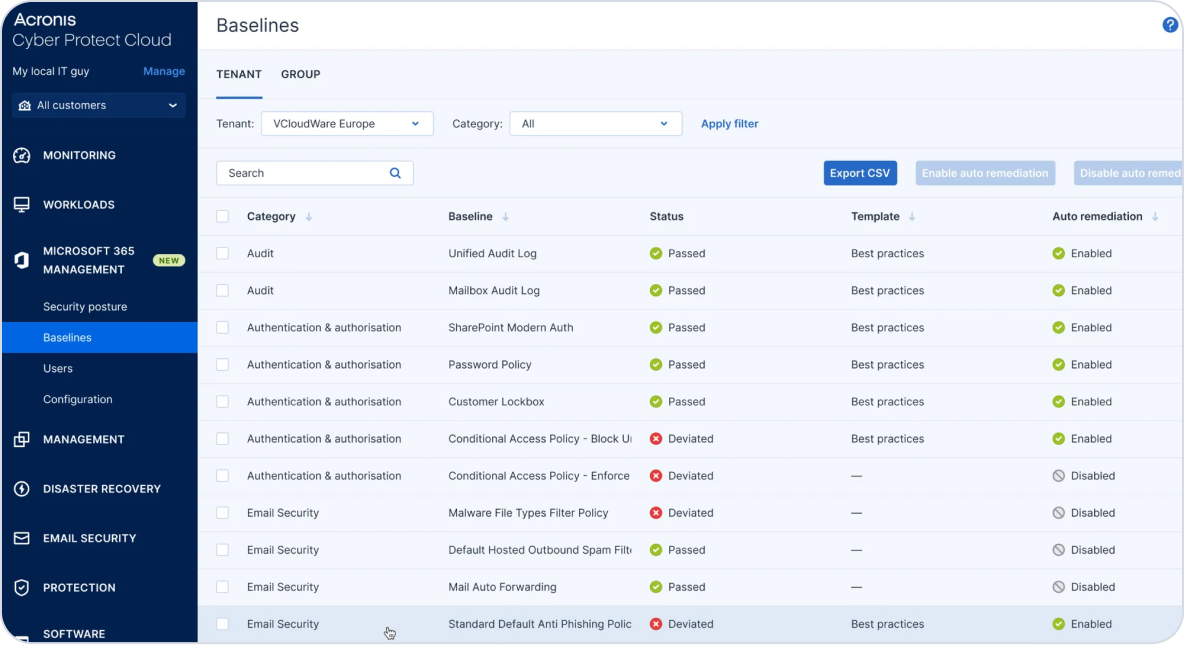This screenshot has width=1184, height=645.
Task: Focus the Search input field
Action: [300, 173]
